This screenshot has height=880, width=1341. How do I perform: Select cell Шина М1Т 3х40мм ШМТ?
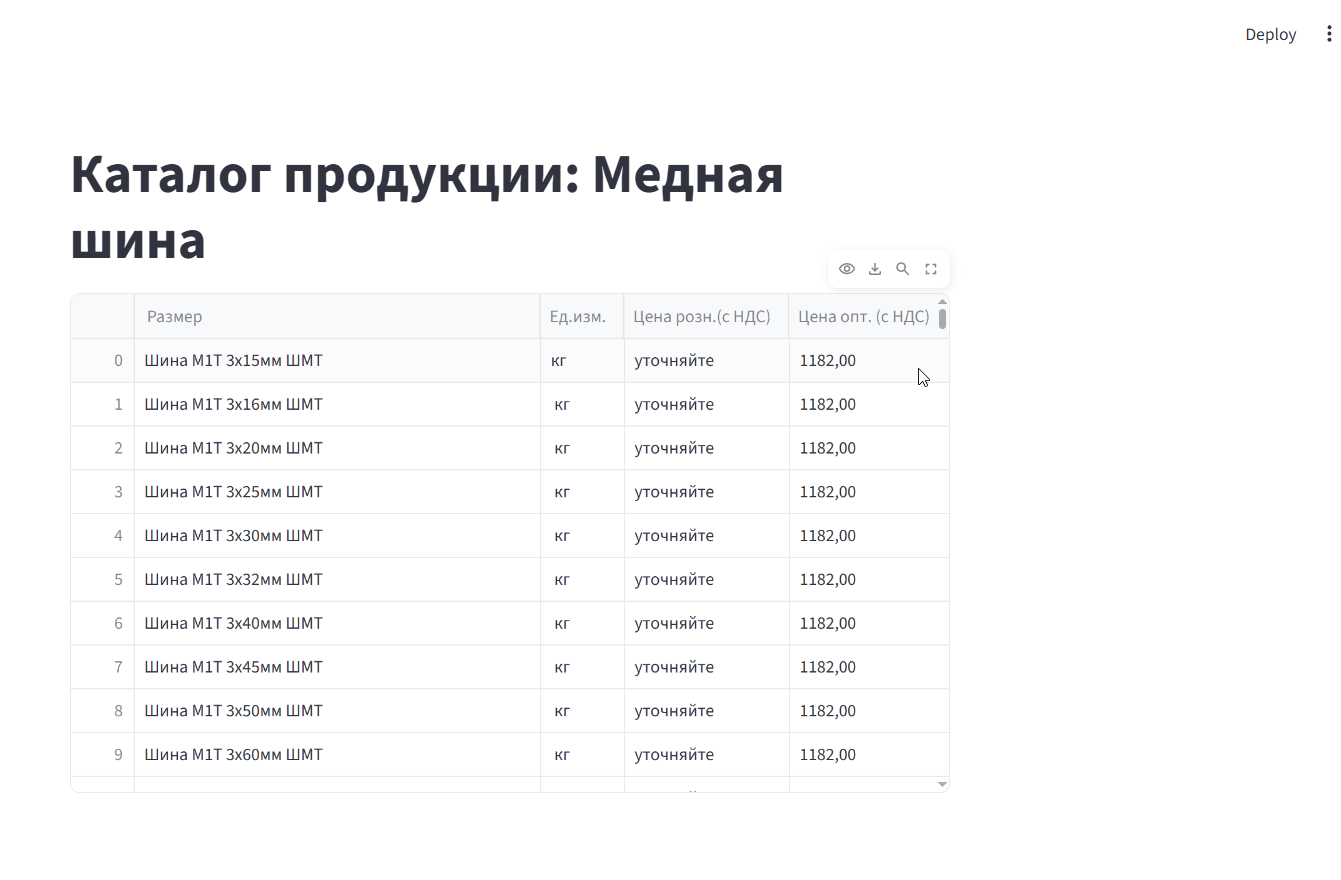point(337,624)
